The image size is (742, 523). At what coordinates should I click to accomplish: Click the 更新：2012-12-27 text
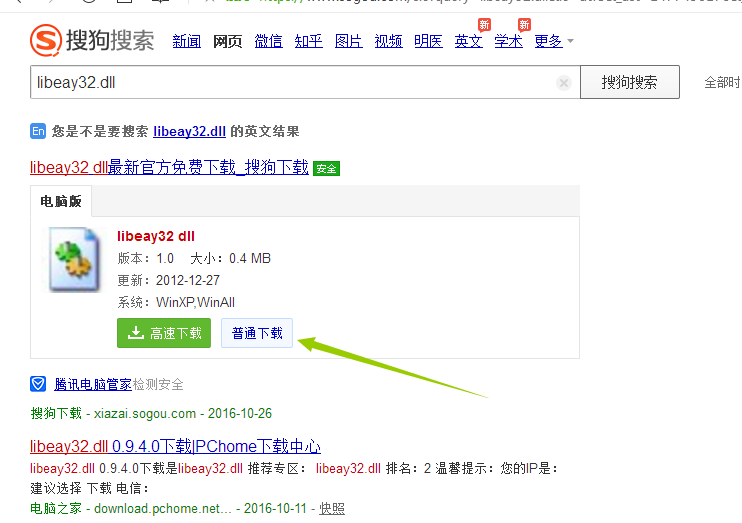click(168, 280)
